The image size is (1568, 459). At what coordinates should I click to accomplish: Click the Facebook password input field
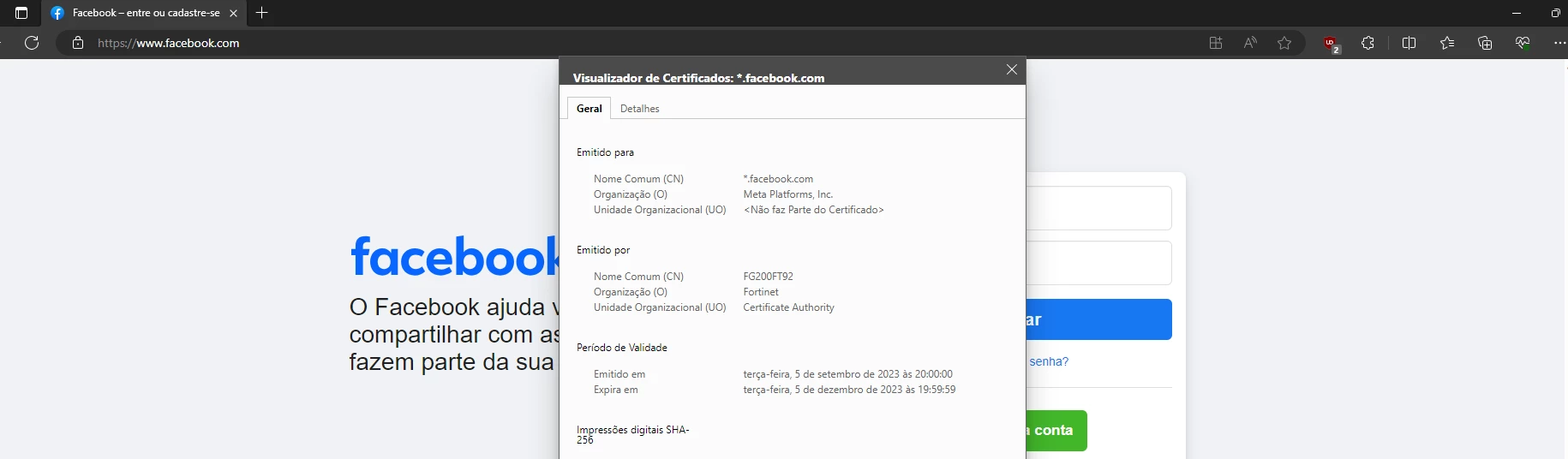pyautogui.click(x=1098, y=263)
